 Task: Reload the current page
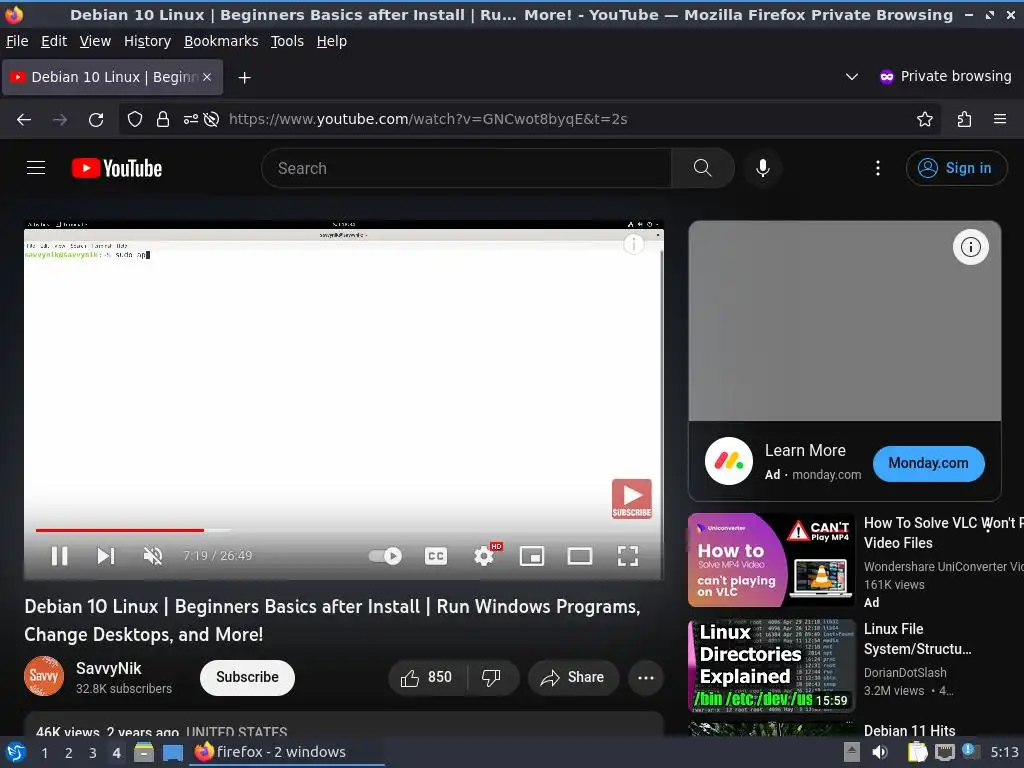[96, 119]
